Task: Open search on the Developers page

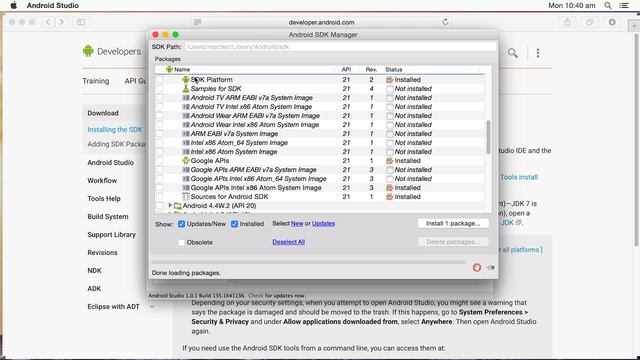Action: pos(513,53)
